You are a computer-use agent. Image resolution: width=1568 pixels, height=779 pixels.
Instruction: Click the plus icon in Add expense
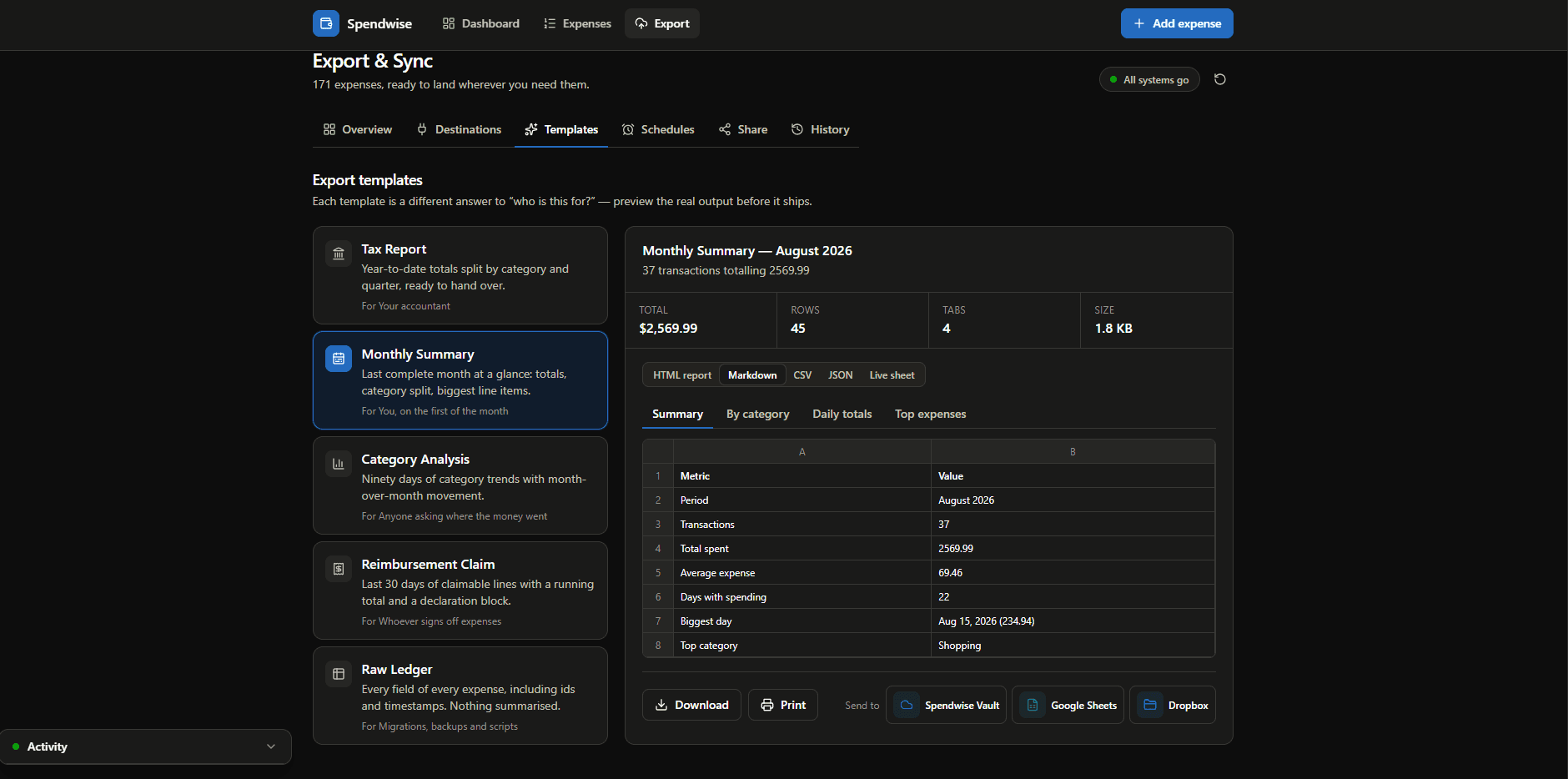click(1139, 23)
